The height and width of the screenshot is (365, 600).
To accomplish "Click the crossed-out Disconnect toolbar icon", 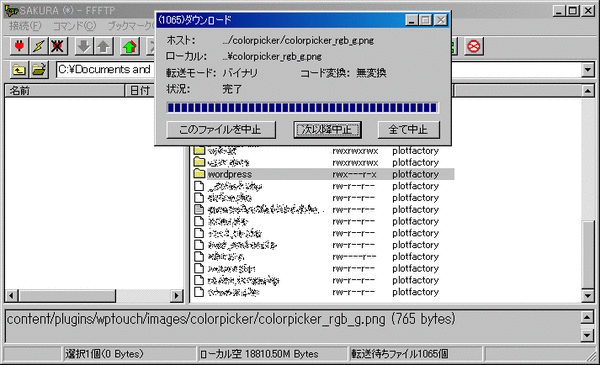I will click(58, 47).
